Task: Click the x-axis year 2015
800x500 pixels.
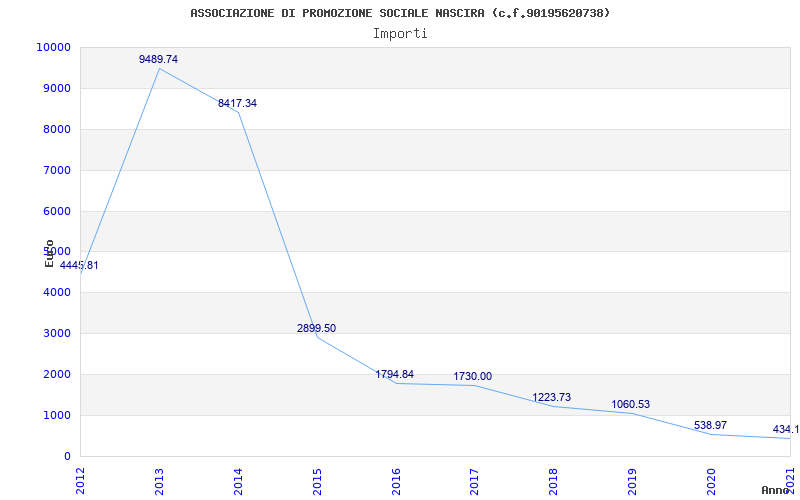Action: (317, 481)
